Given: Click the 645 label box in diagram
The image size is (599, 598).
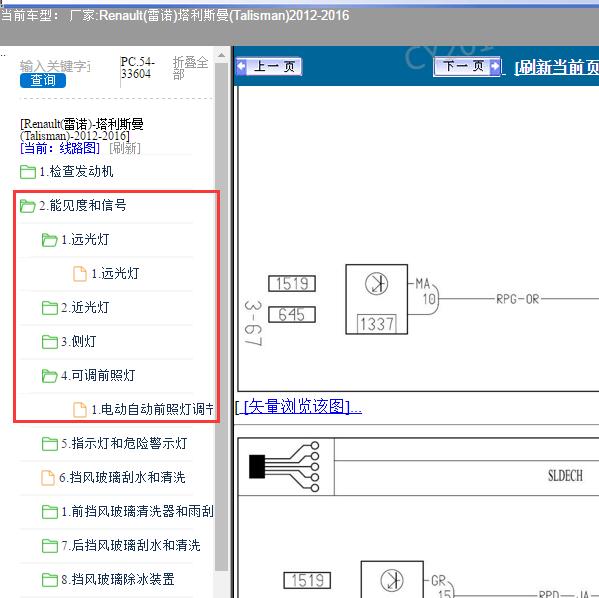Looking at the screenshot, I should click(x=292, y=315).
